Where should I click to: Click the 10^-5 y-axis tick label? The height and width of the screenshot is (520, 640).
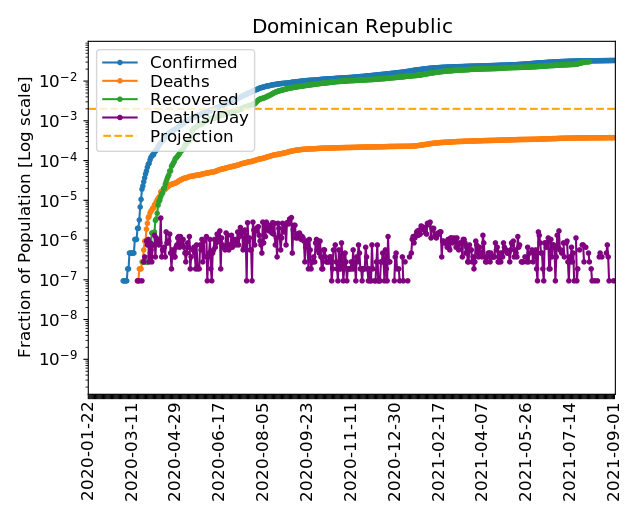(x=60, y=199)
